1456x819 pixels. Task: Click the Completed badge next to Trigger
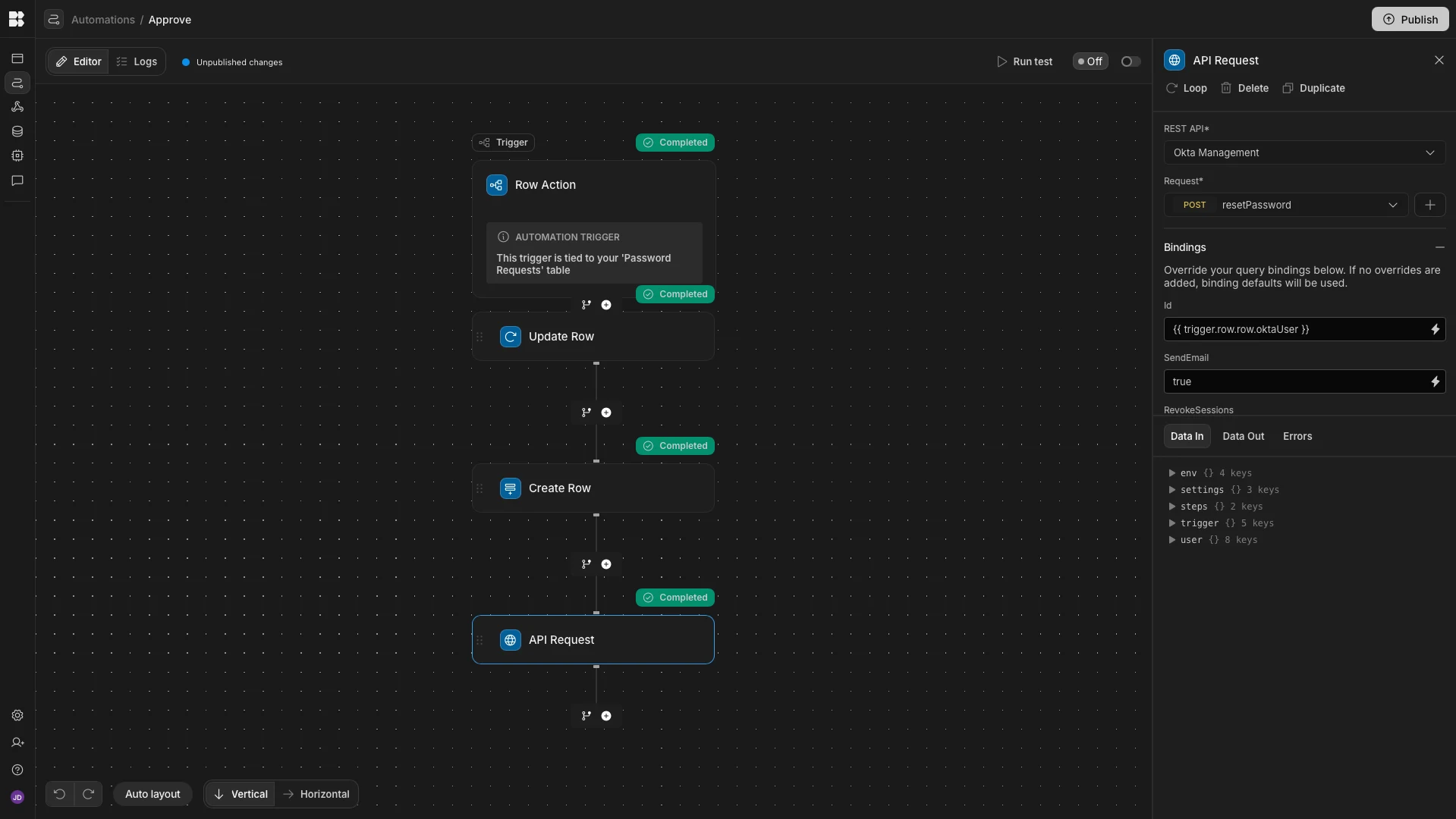coord(675,143)
